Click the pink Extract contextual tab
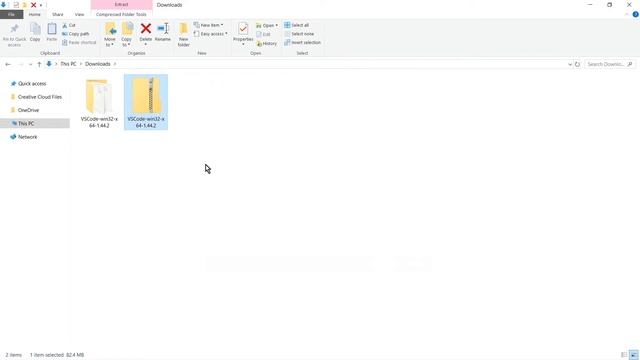 pos(121,4)
